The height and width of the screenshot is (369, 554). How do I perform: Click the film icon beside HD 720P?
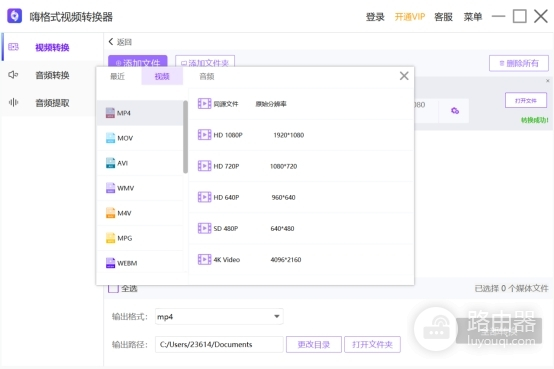click(204, 166)
